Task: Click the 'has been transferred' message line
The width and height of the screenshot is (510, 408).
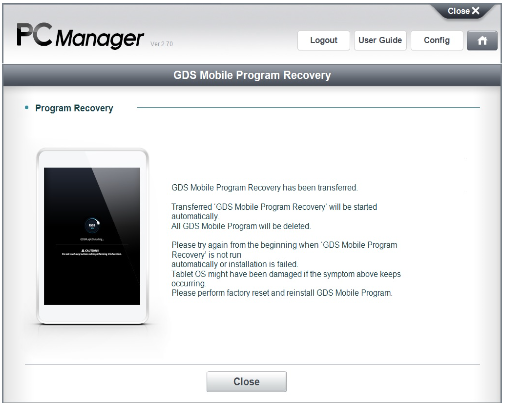Action: click(265, 188)
